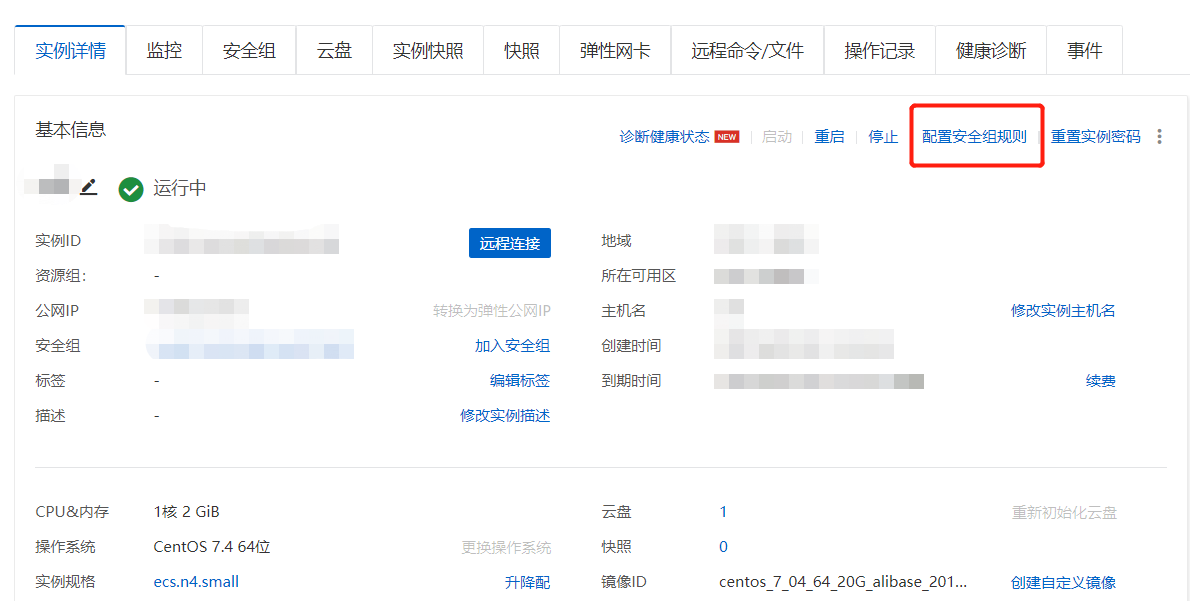Viewport: 1190px width, 601px height.
Task: Open the ecs.n4.small instance type link
Action: [x=196, y=581]
